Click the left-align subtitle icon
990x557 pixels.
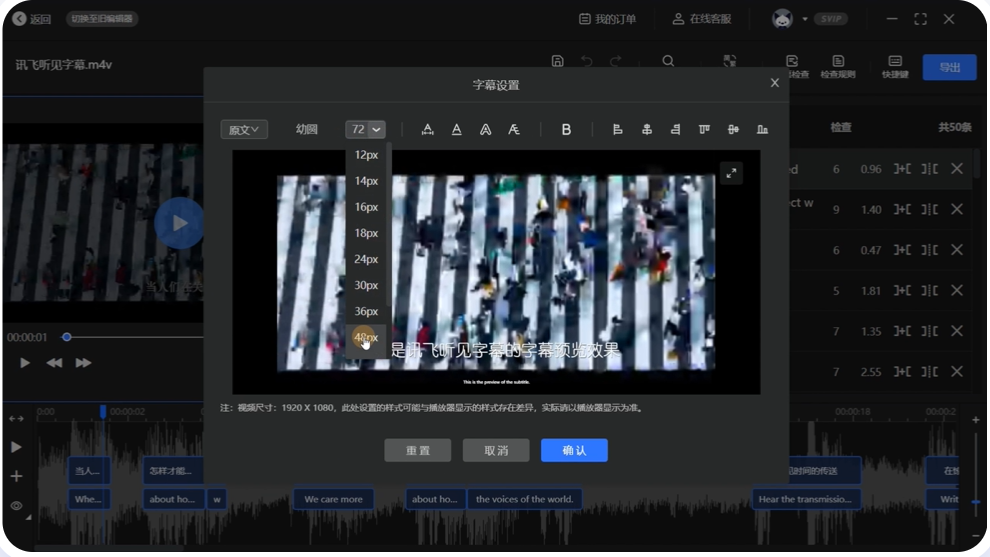(x=618, y=129)
